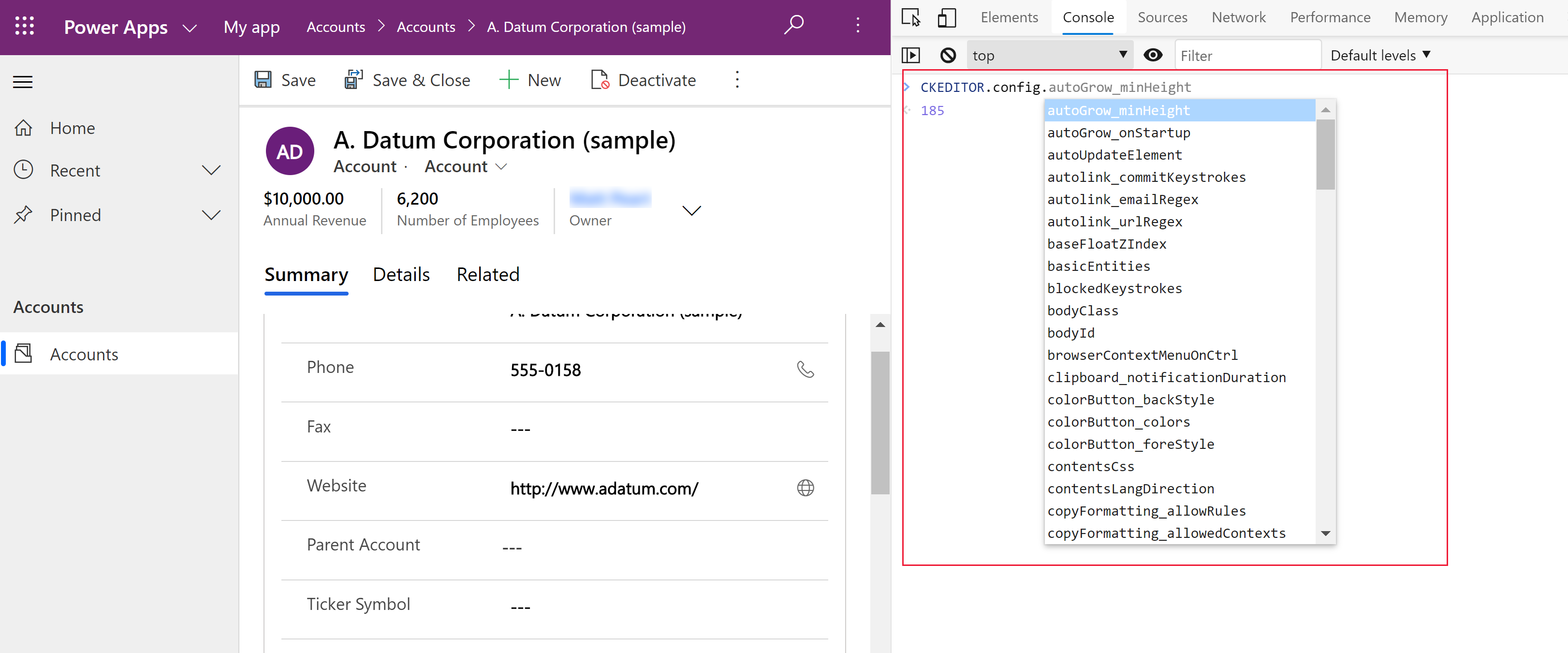Click the phone receiver icon

(807, 369)
